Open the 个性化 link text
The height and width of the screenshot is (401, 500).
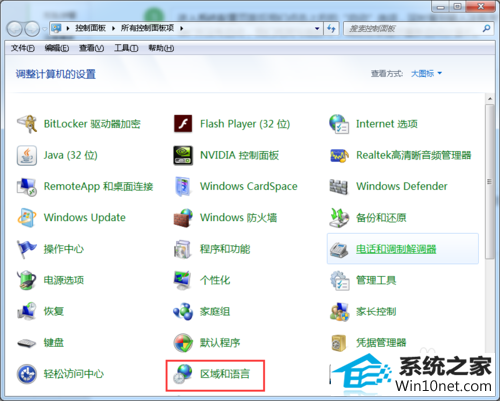click(215, 280)
